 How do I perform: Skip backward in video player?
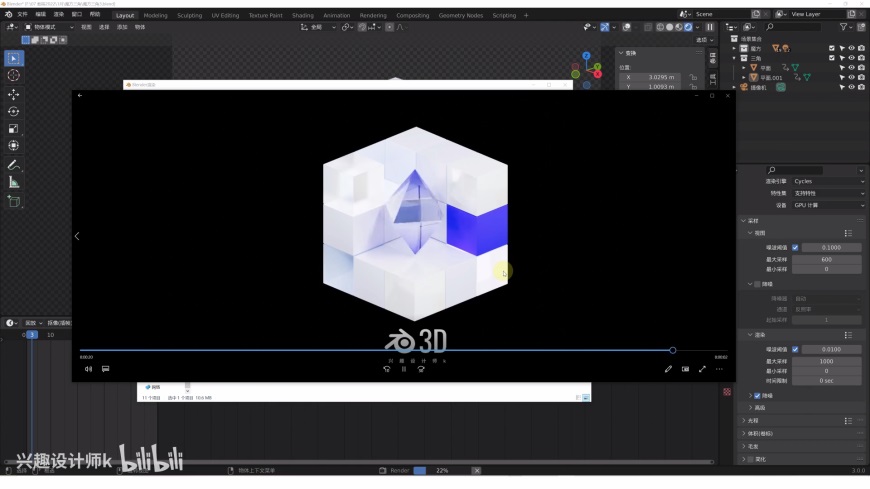[x=387, y=369]
